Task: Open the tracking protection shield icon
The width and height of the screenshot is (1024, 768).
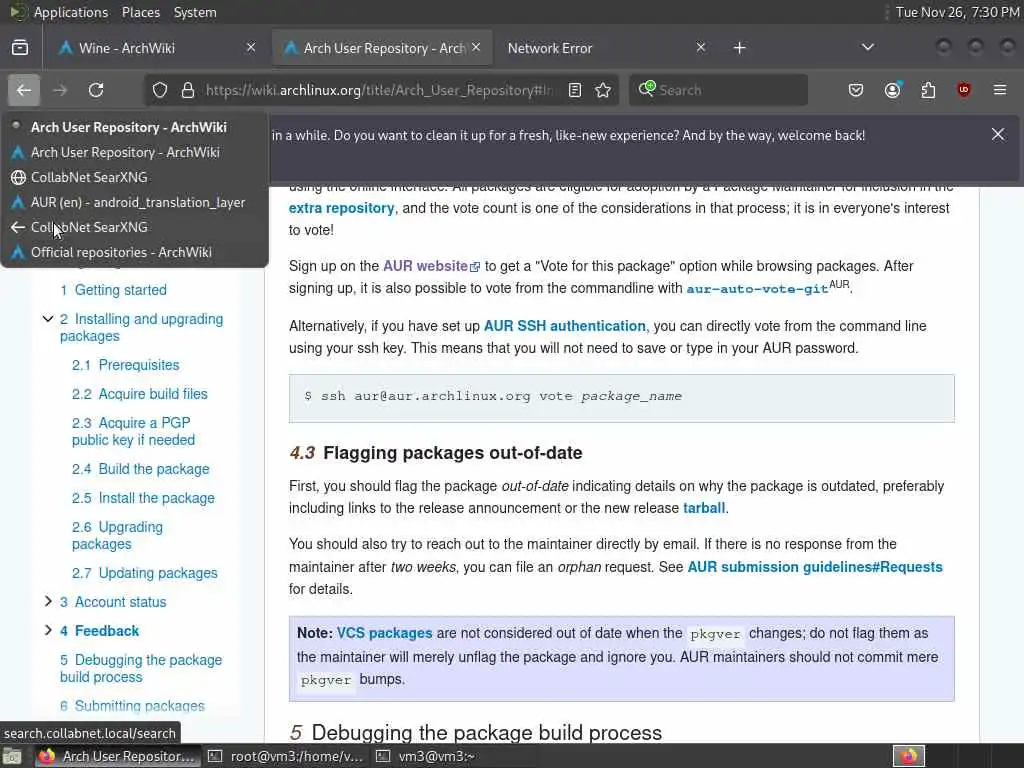Action: point(160,90)
